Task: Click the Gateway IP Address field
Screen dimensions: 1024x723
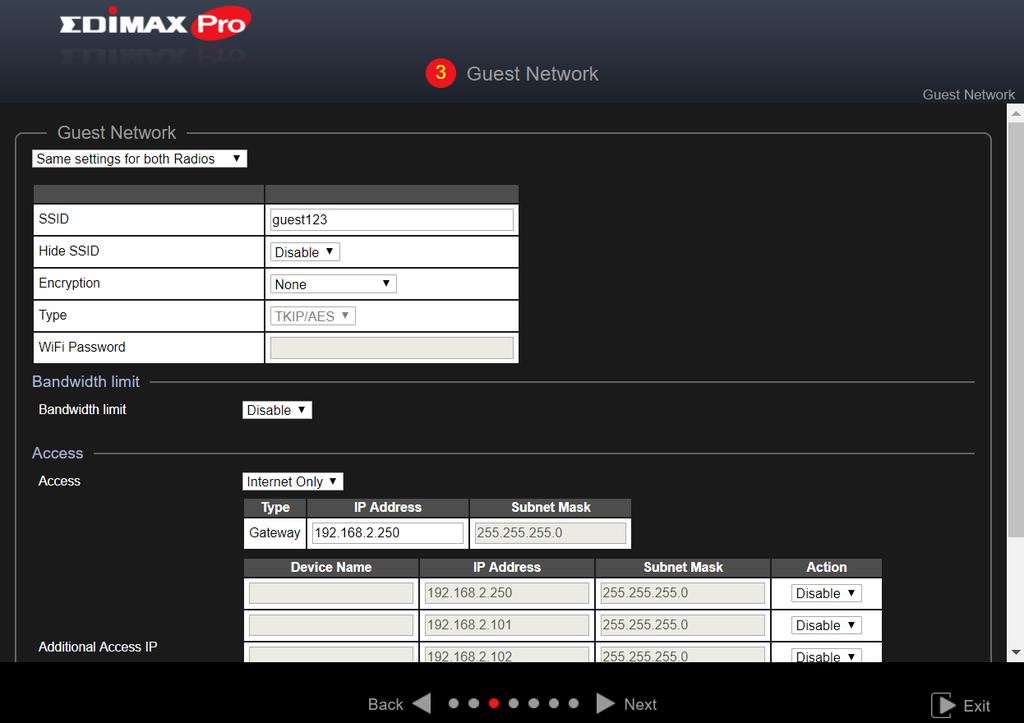Action: click(x=387, y=533)
